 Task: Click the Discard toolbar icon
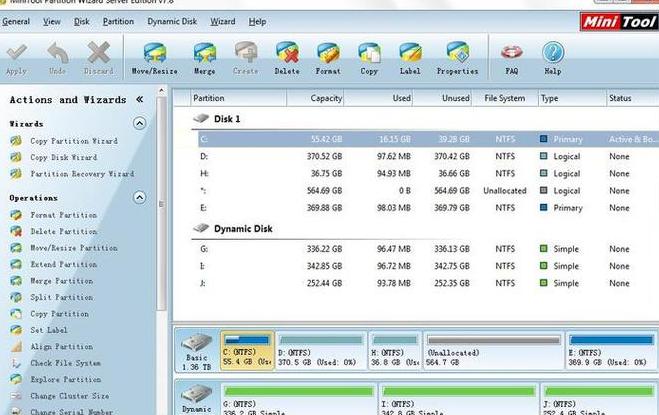click(98, 58)
